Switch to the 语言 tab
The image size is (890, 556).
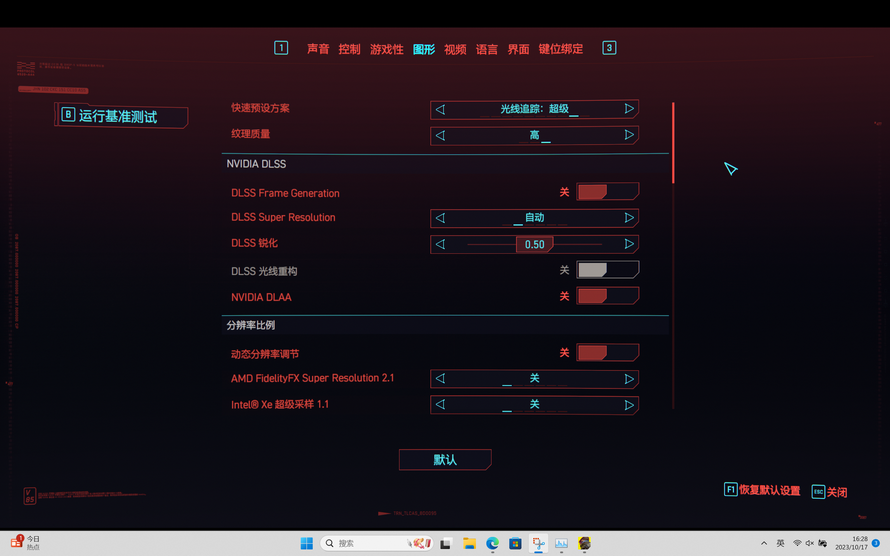click(x=486, y=49)
